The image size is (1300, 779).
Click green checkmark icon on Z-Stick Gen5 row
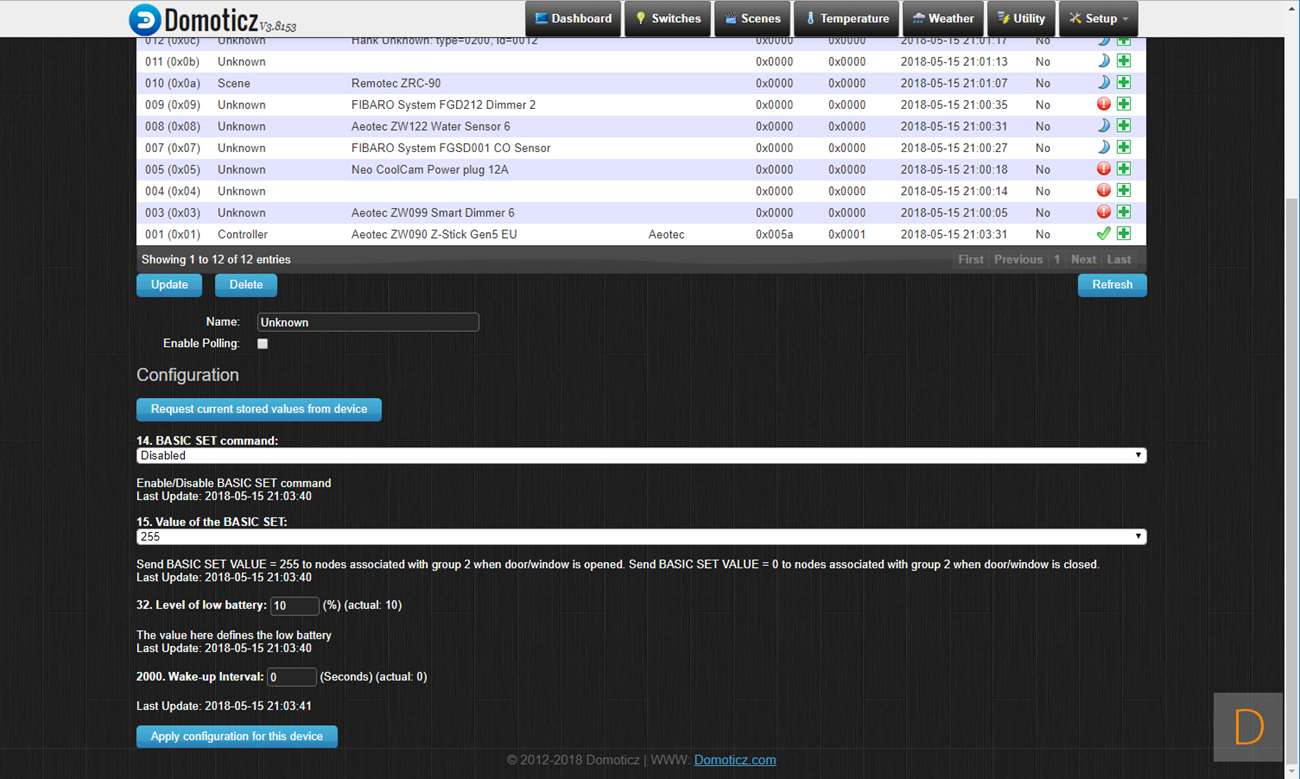[1104, 234]
